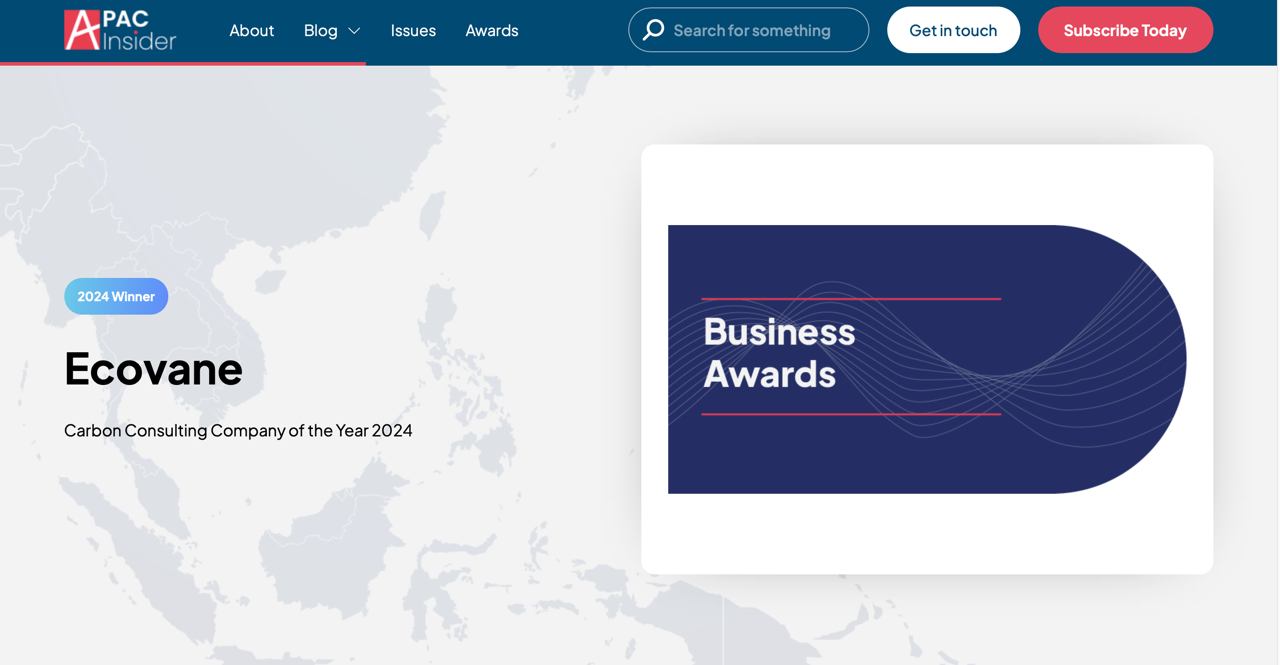Screen dimensions: 1280x665
Task: Open the About page
Action: [x=251, y=30]
